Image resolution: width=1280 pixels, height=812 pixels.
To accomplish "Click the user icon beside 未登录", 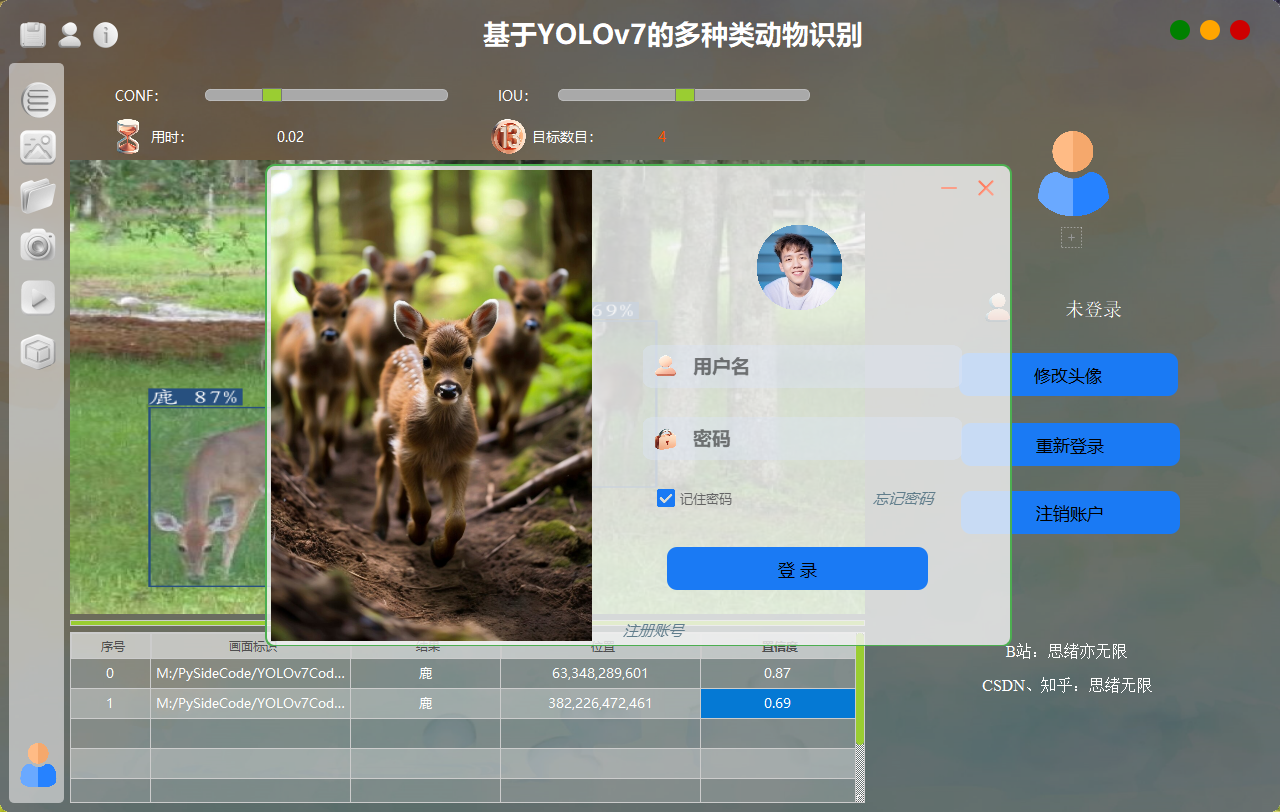I will tap(997, 307).
